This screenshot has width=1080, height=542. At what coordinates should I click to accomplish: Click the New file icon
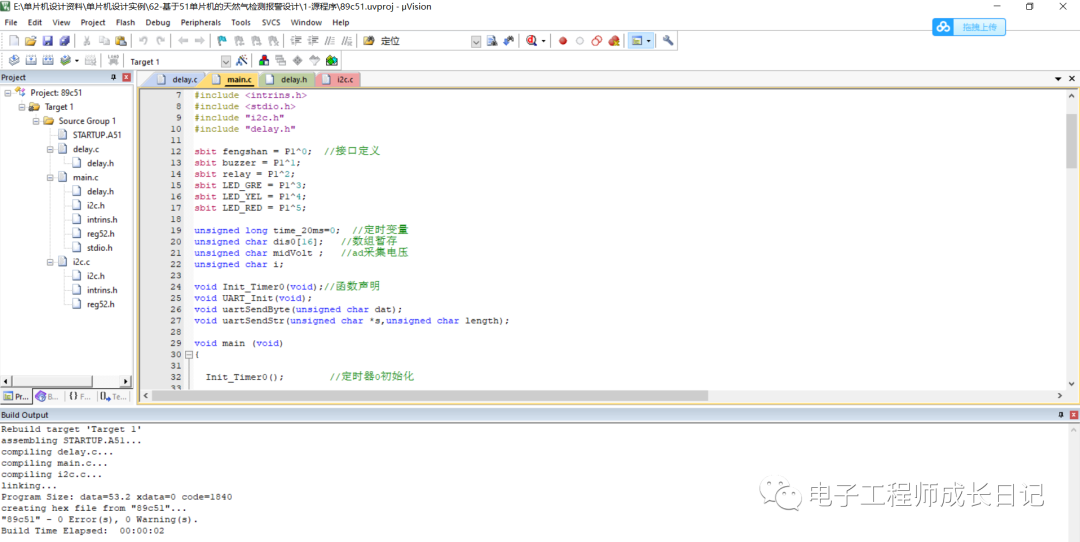[x=14, y=41]
